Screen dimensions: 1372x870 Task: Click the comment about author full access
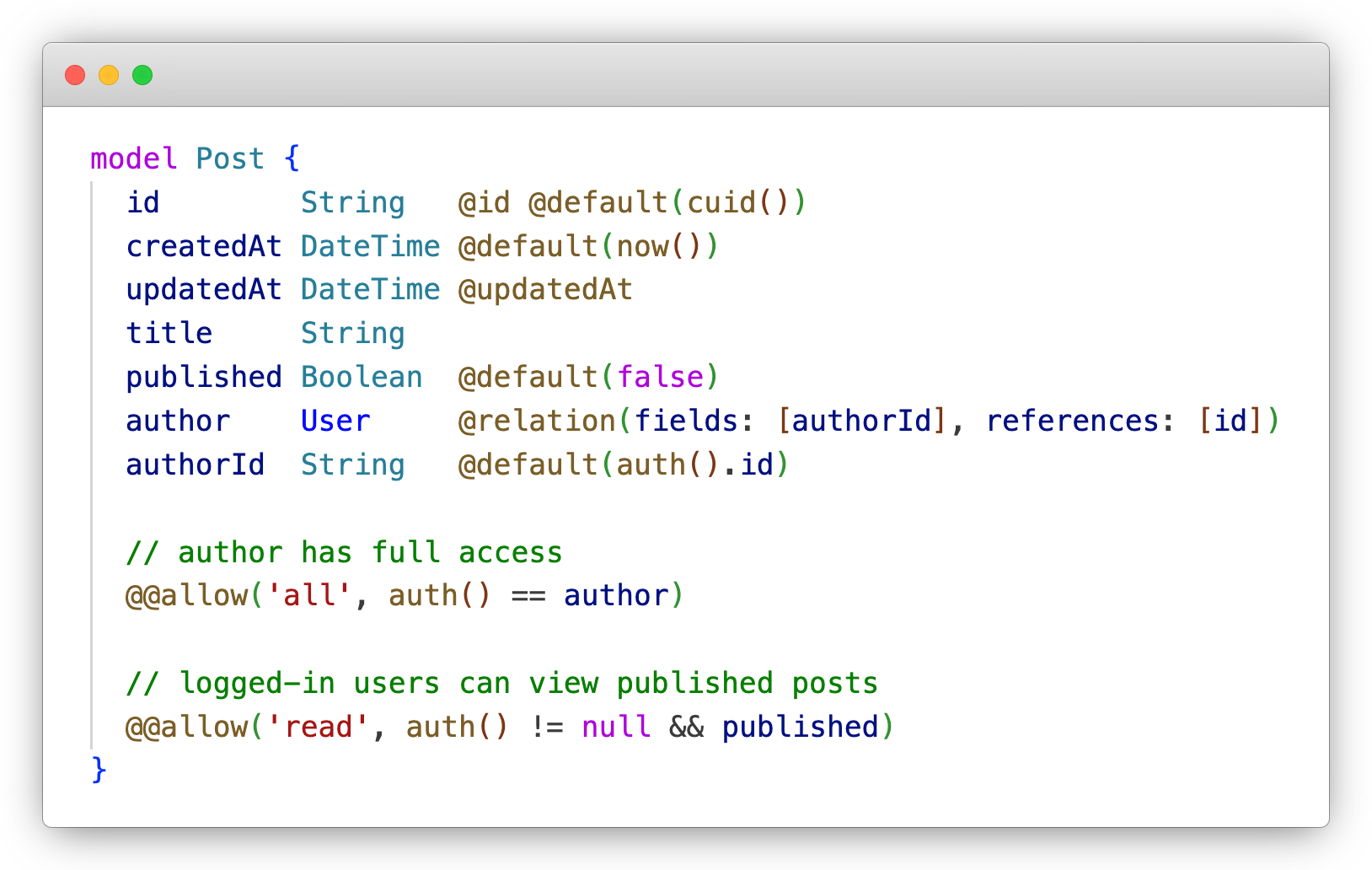click(x=344, y=552)
